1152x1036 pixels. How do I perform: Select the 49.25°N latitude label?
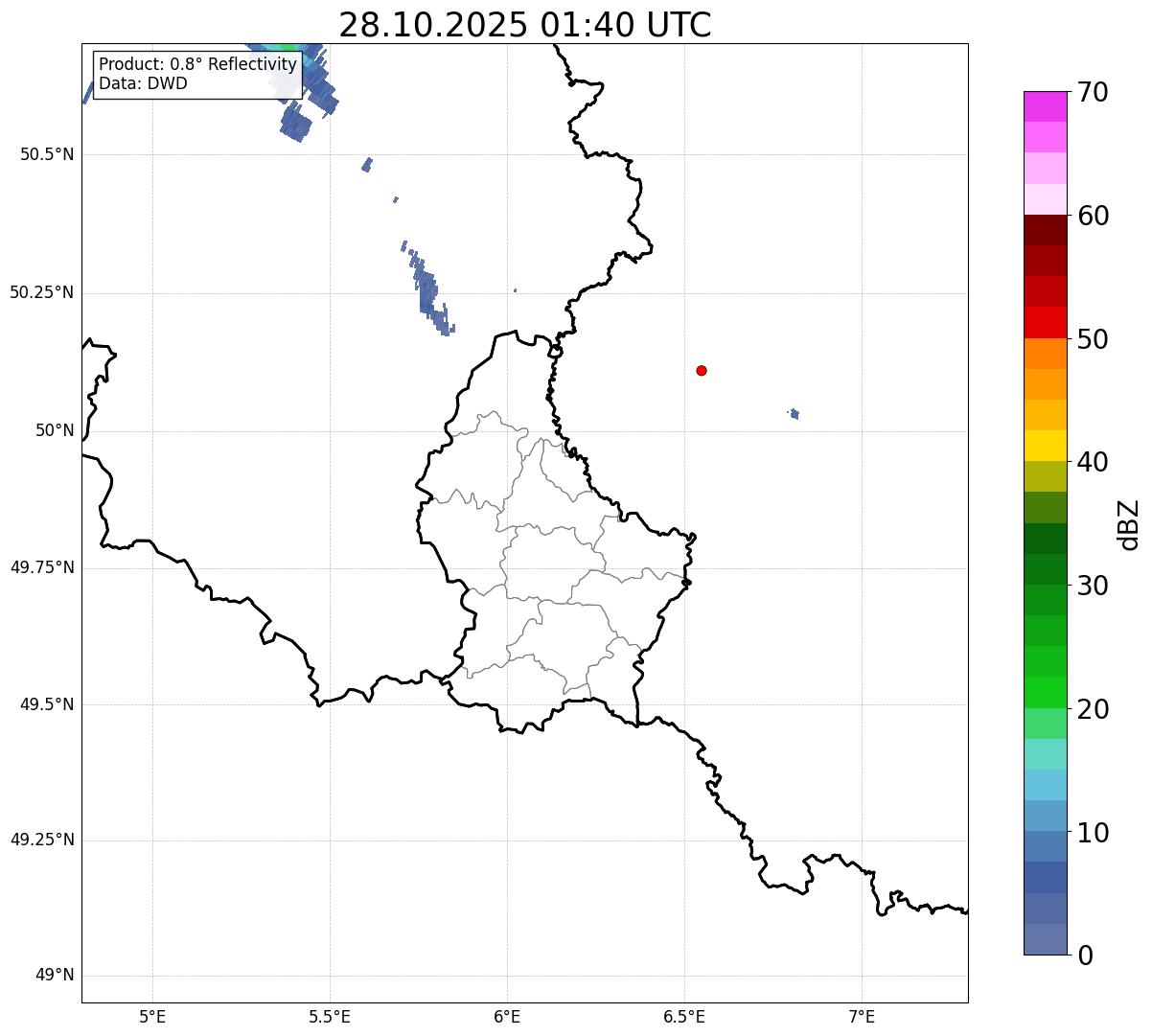pos(41,840)
